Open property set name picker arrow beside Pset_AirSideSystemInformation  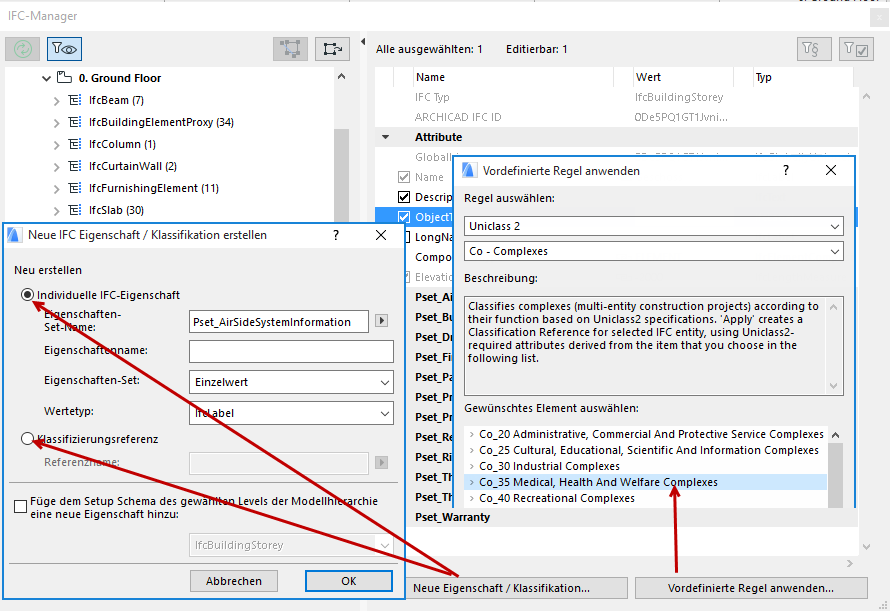(x=381, y=321)
